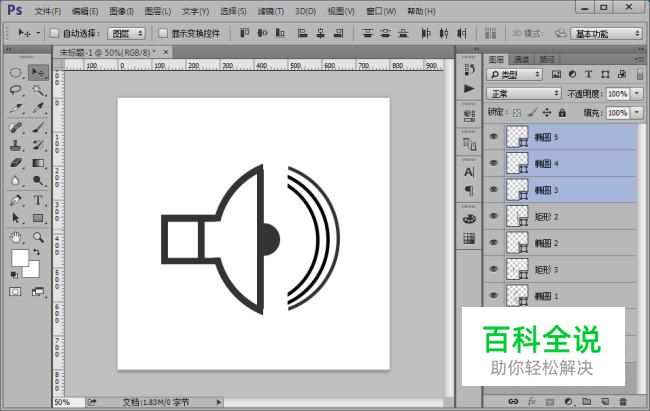Select the Zoom tool
Screen dimensions: 650x411
pyautogui.click(x=38, y=237)
